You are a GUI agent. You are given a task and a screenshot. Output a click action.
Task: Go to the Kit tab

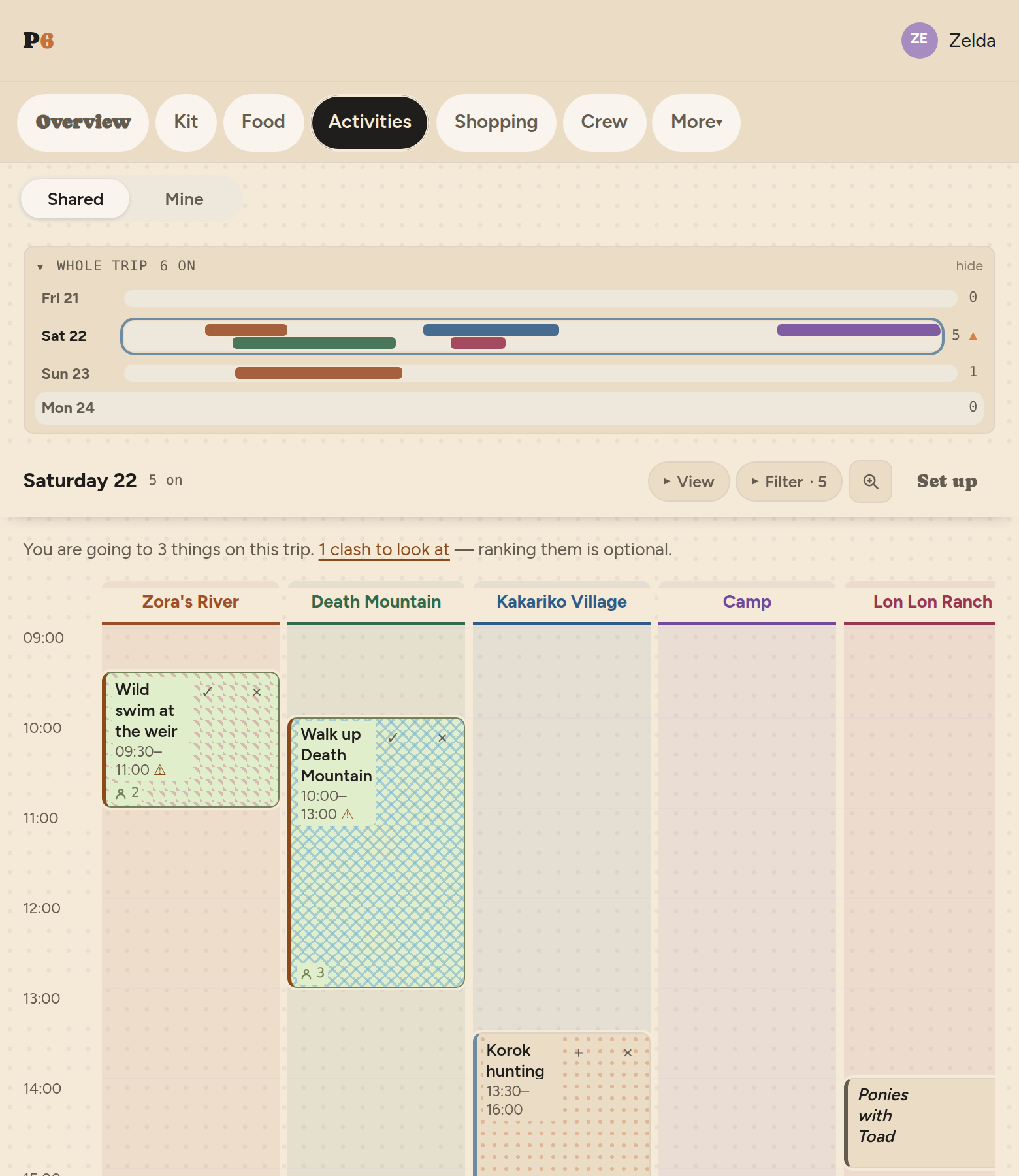[186, 122]
